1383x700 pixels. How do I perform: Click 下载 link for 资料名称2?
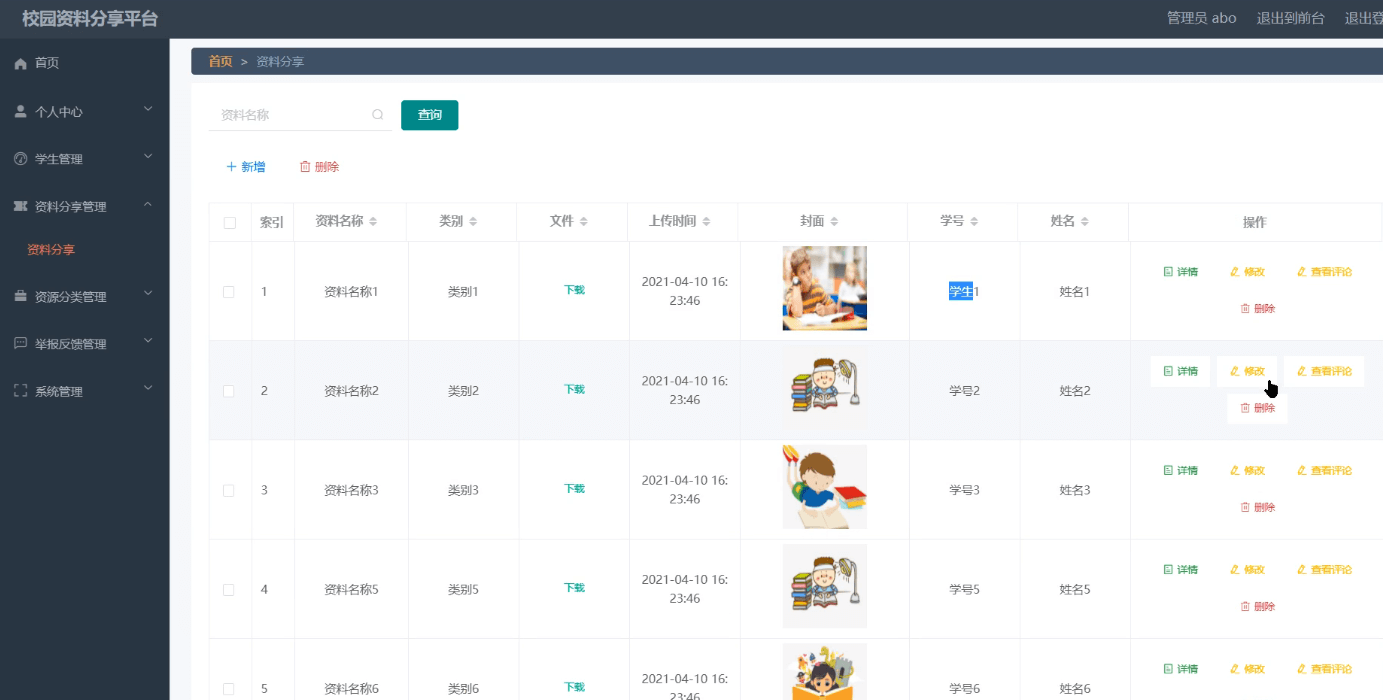(574, 390)
